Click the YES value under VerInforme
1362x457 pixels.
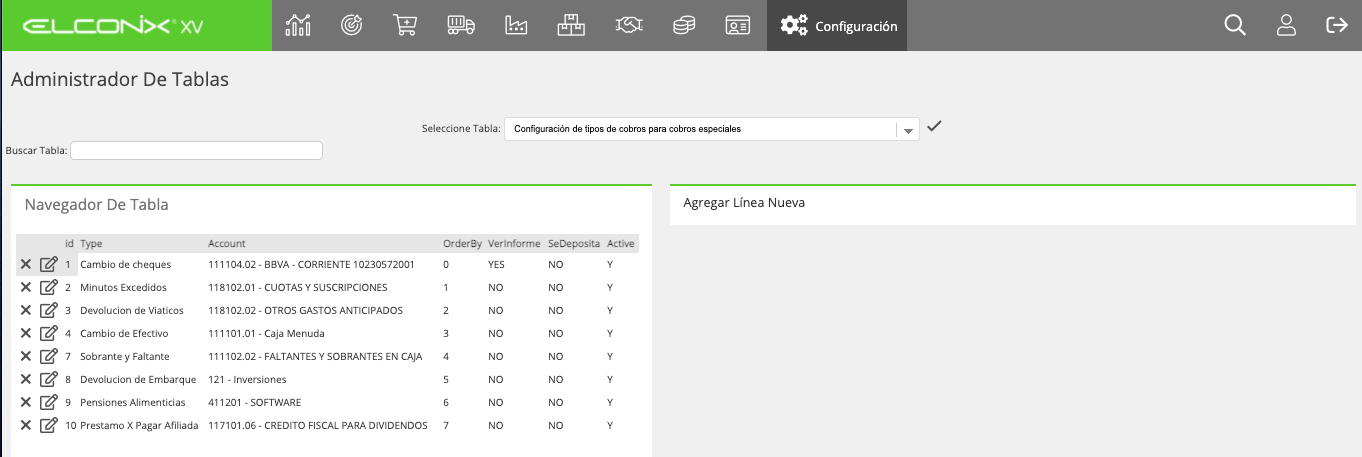click(x=496, y=264)
